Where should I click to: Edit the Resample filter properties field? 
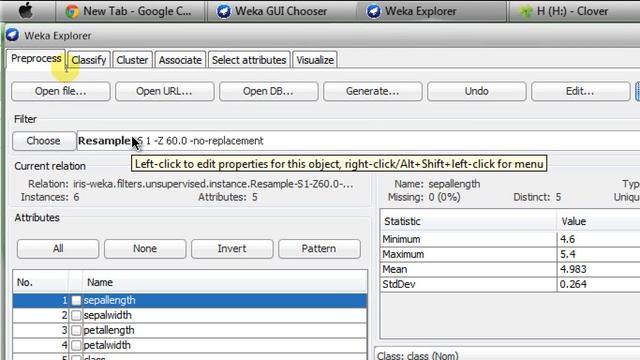click(358, 141)
